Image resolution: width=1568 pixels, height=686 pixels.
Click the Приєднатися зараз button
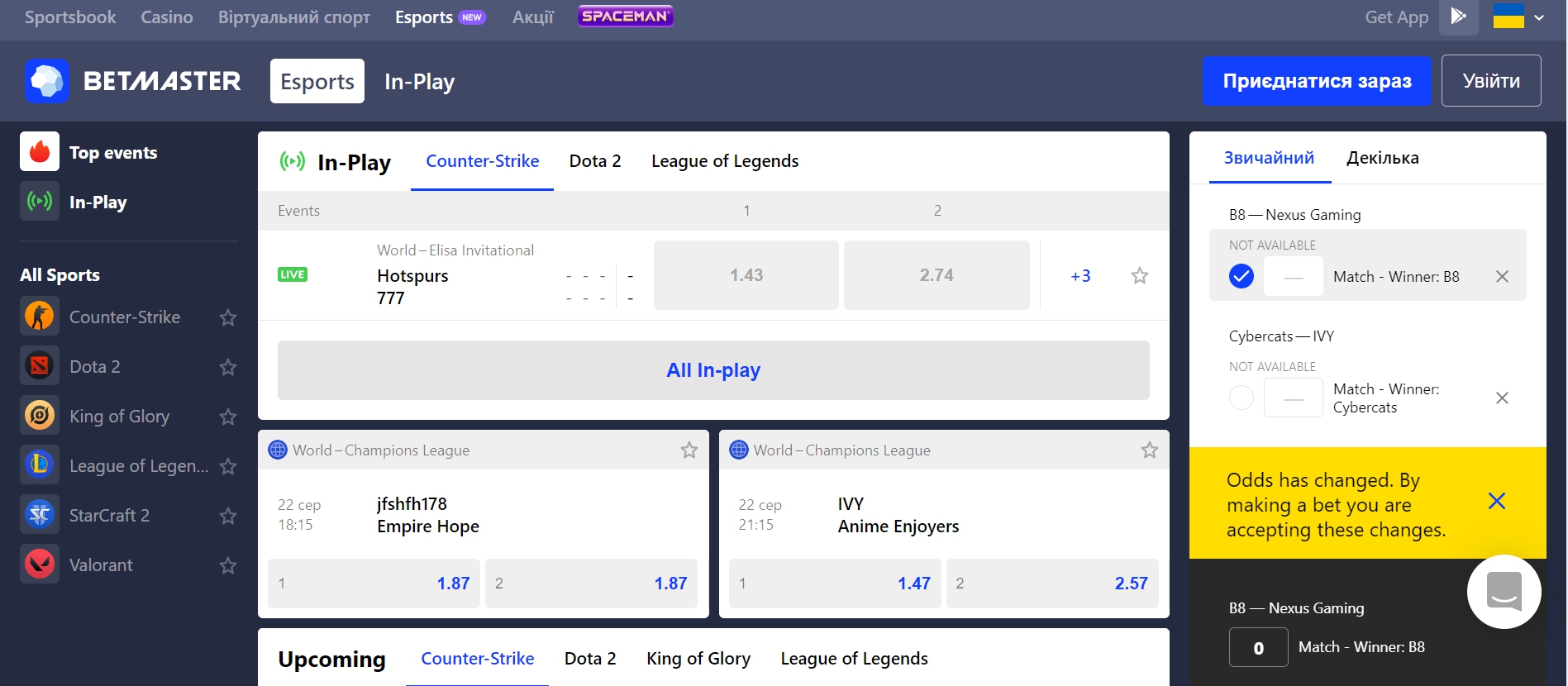point(1316,81)
